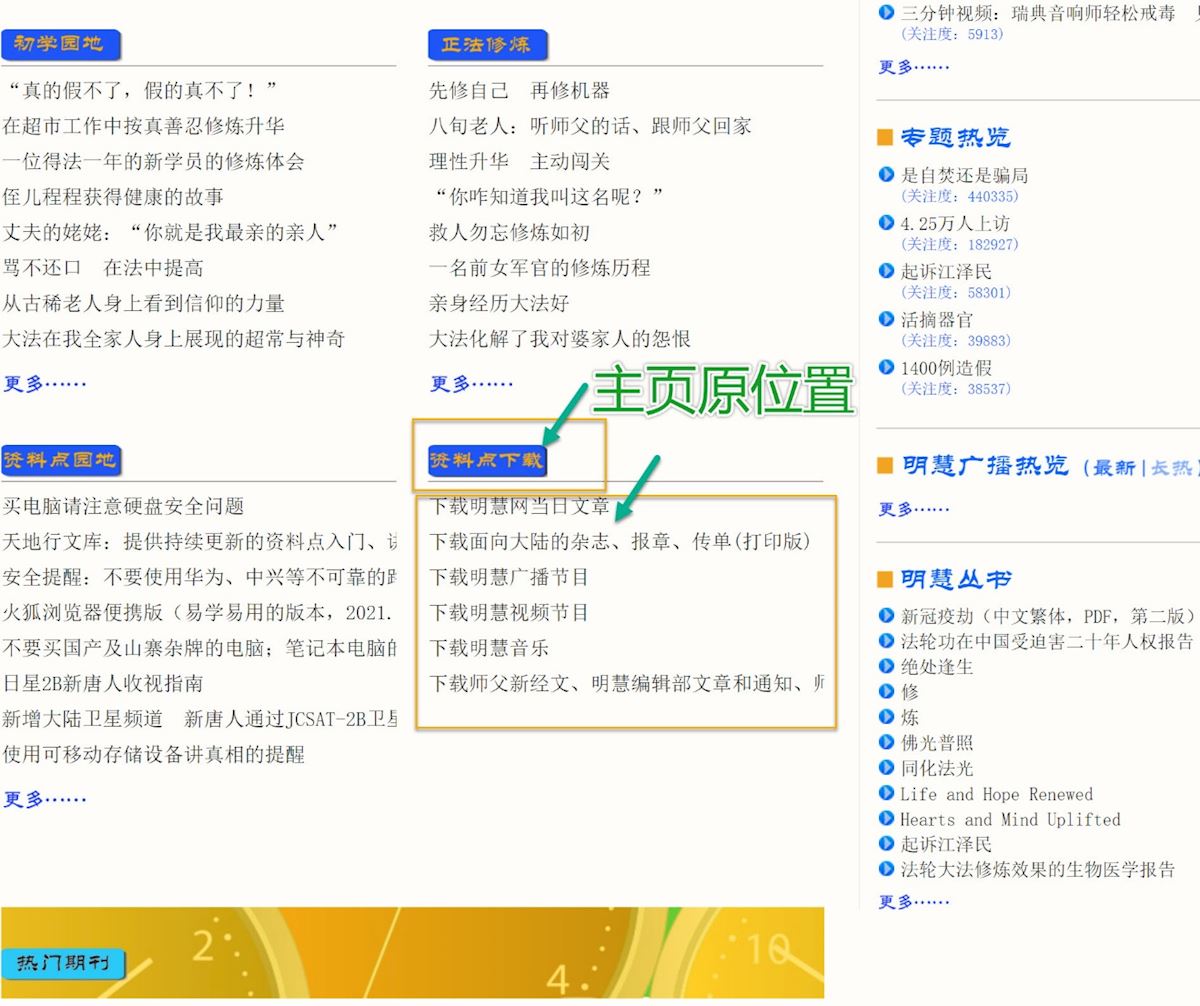The width and height of the screenshot is (1200, 1006).
Task: Switch 明慧广播热览 to 长热 tab
Action: pyautogui.click(x=1172, y=468)
